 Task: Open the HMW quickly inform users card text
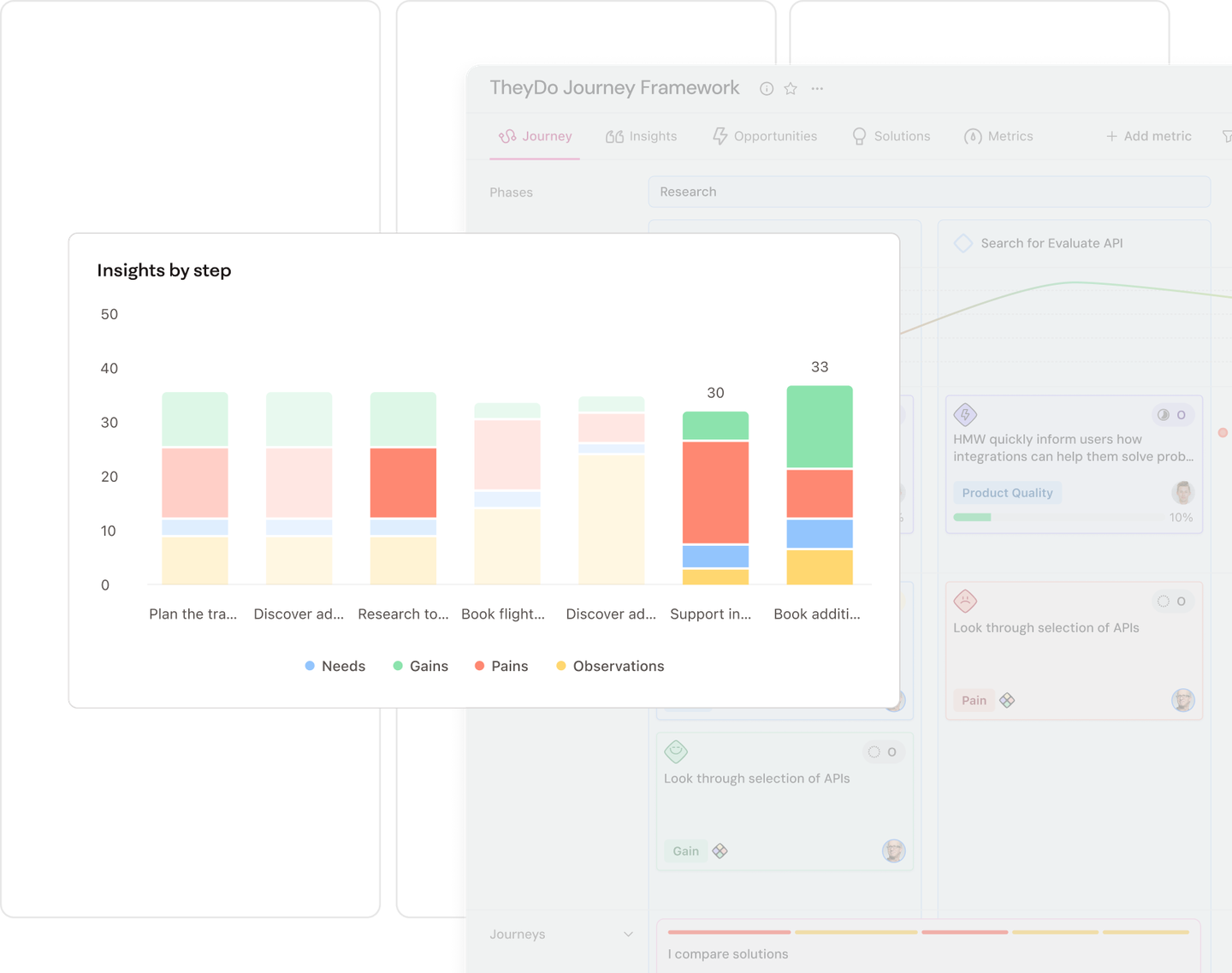pyautogui.click(x=1073, y=448)
